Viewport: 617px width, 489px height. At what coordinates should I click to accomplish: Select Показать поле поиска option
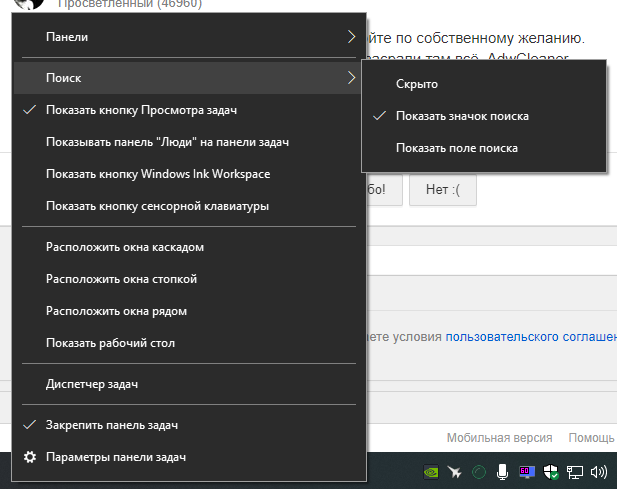click(x=484, y=148)
